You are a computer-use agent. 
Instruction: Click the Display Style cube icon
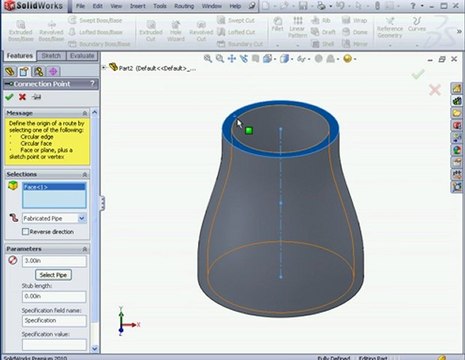tap(284, 59)
